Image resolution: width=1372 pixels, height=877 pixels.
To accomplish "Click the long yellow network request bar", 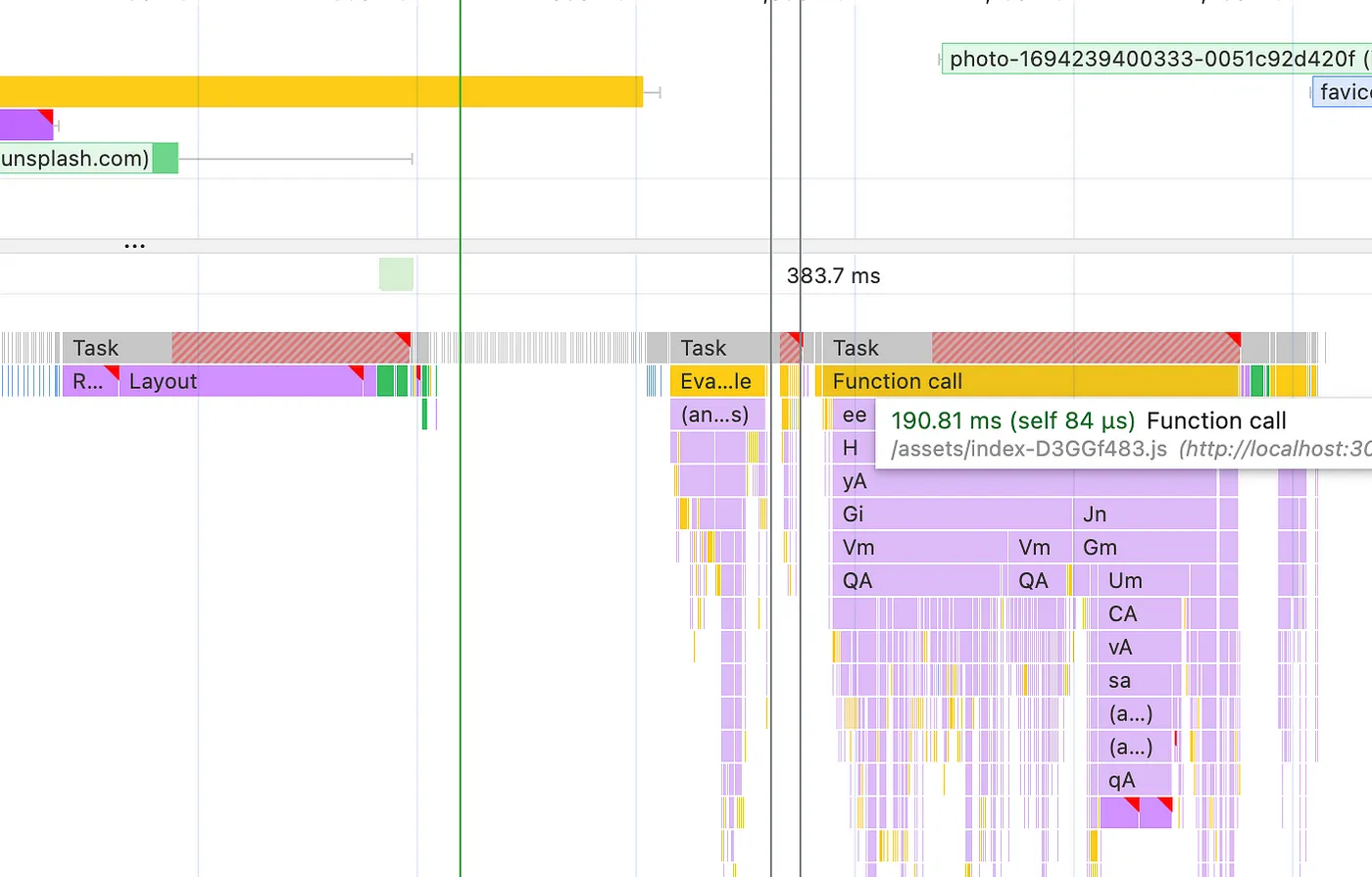I will (320, 91).
